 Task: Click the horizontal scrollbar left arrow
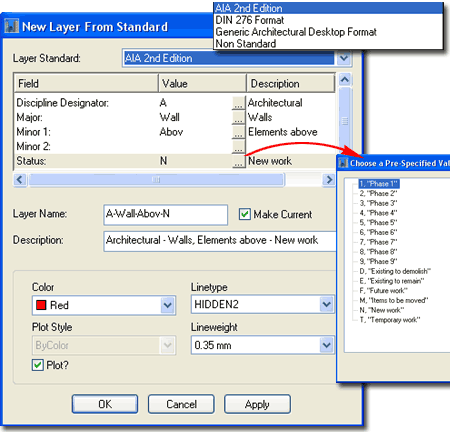(20, 180)
